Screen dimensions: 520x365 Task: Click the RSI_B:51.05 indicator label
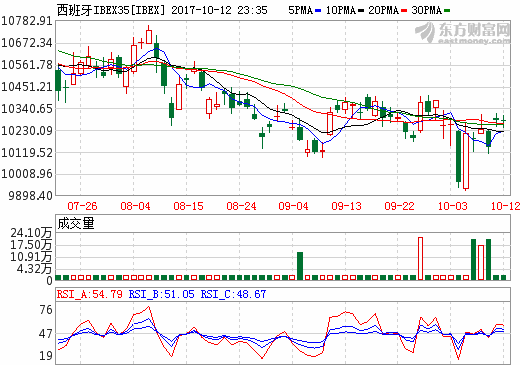(x=161, y=294)
